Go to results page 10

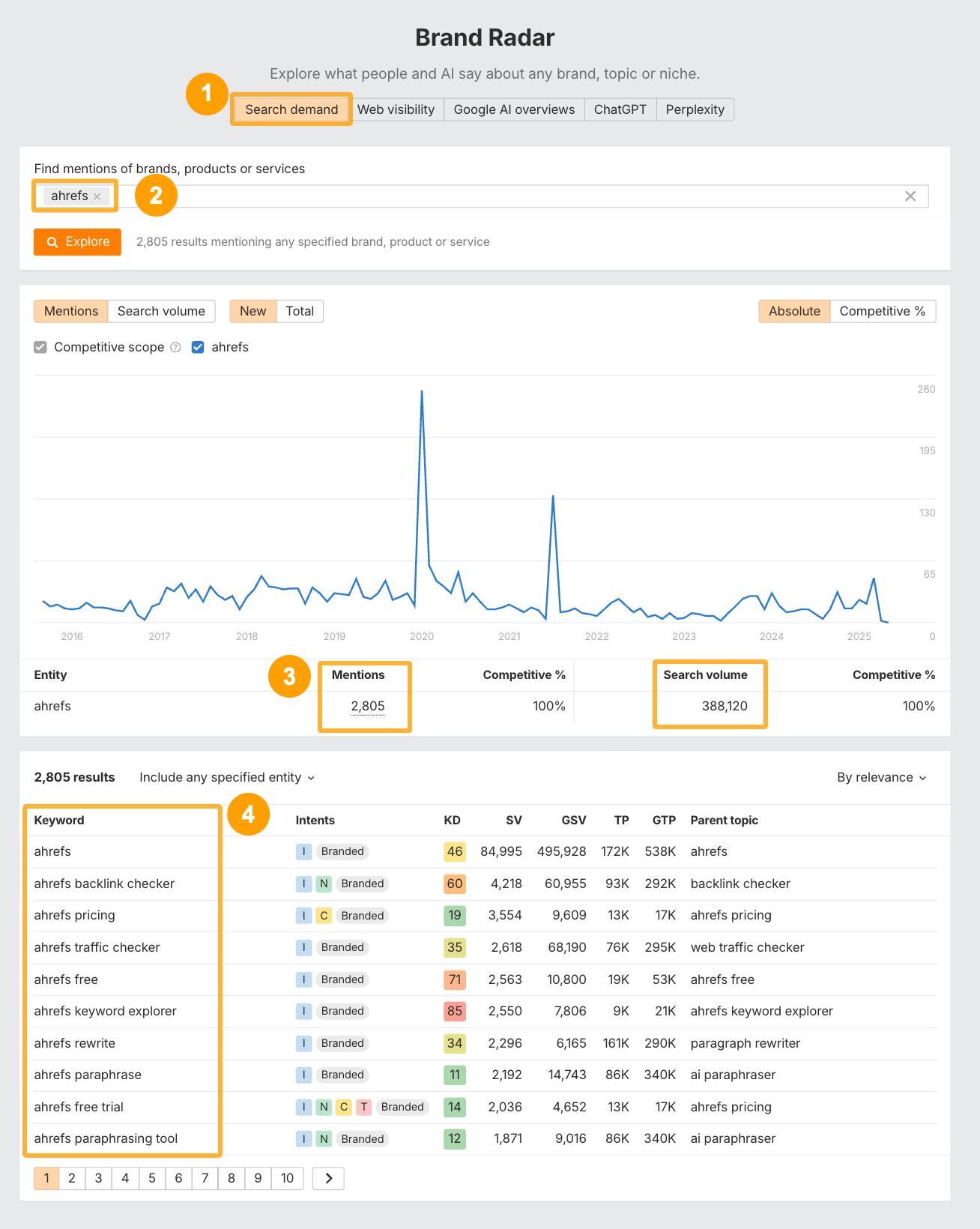coord(287,1178)
